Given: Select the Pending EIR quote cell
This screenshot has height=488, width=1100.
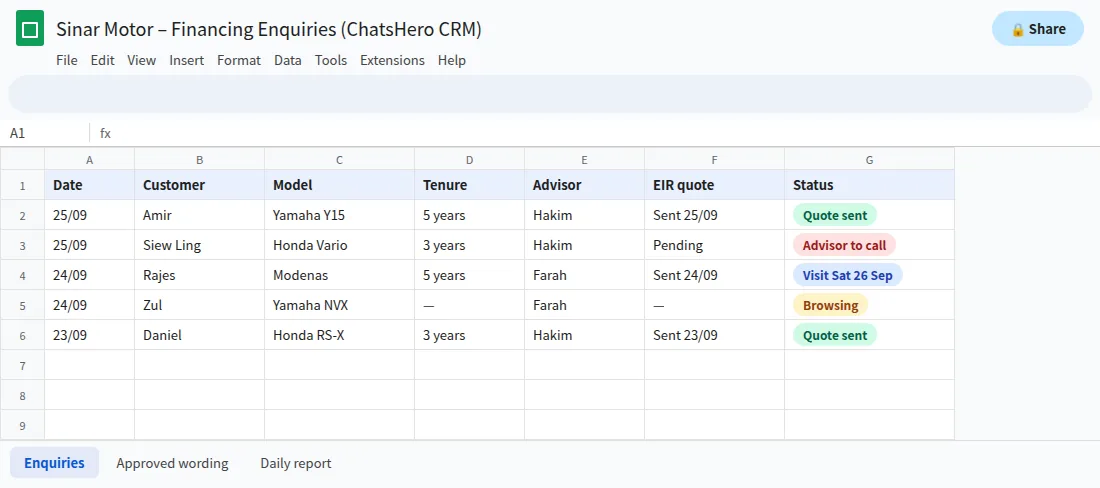Looking at the screenshot, I should pos(714,245).
